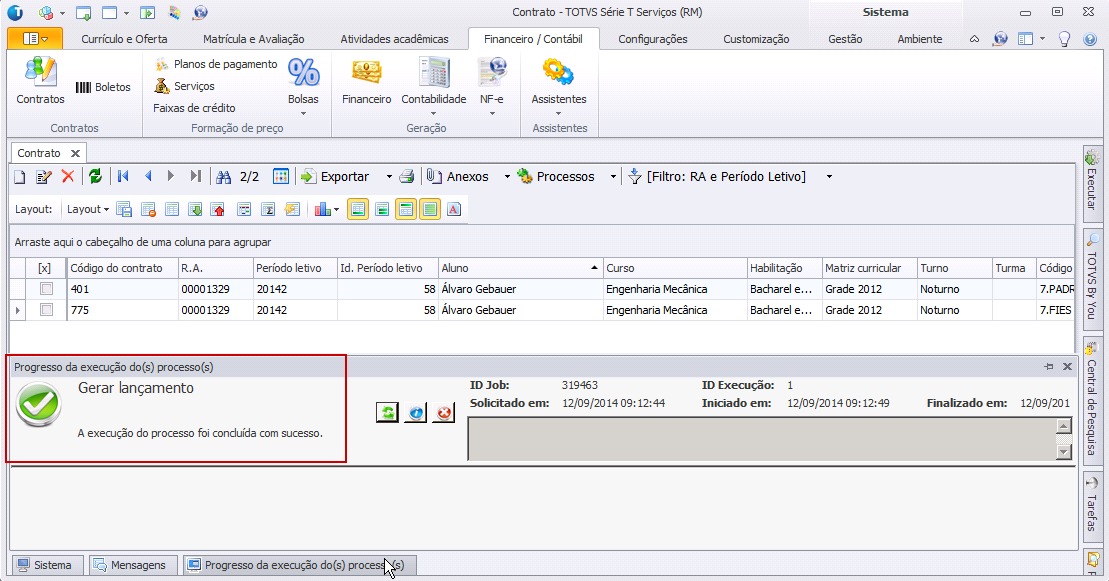This screenshot has height=581, width=1109.
Task: Expand the Processos dropdown arrow
Action: coord(613,177)
